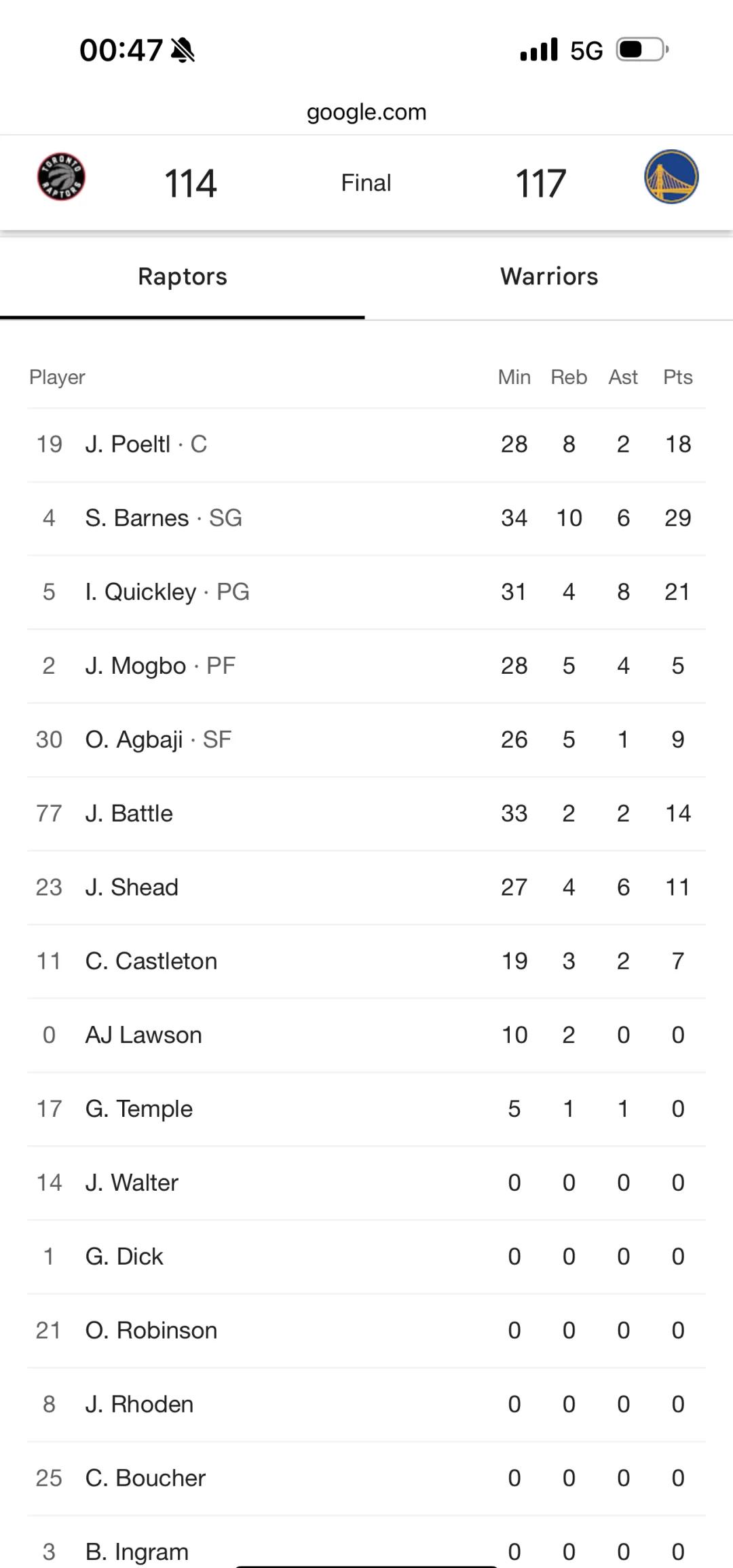Select J. Shead player row

coord(366,887)
